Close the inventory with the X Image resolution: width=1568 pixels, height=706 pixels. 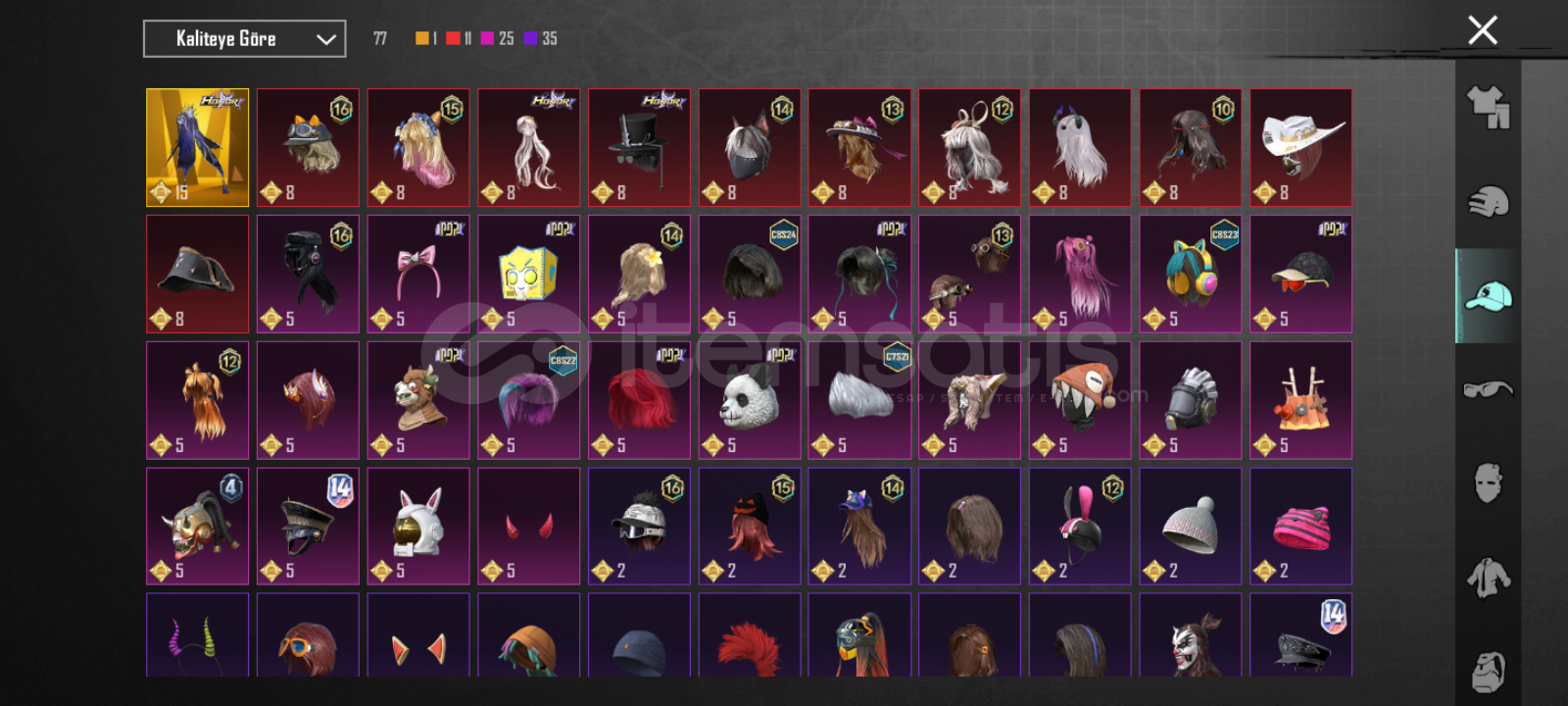tap(1482, 30)
